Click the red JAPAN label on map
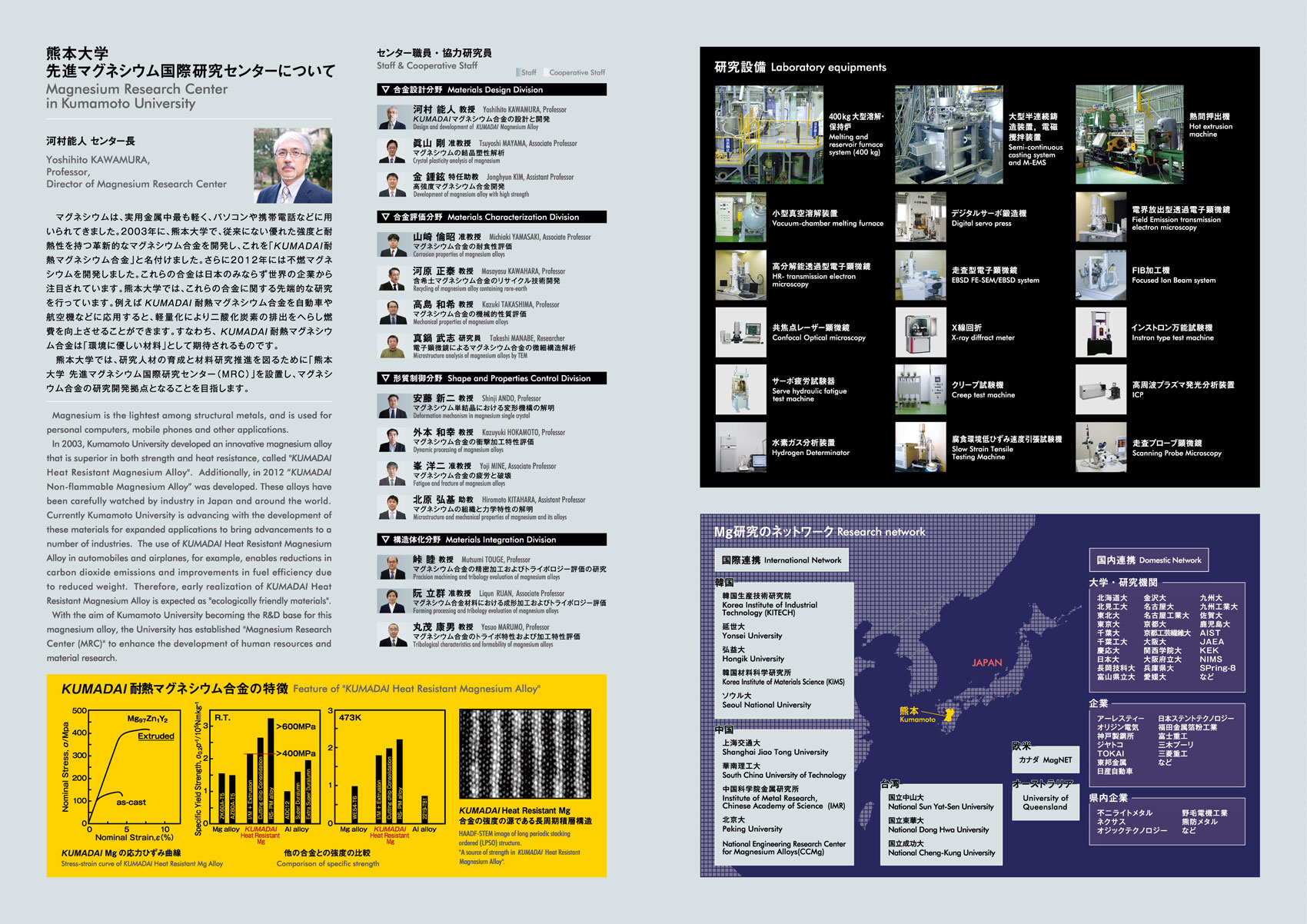Screen dimensions: 1307x924 click(x=987, y=663)
